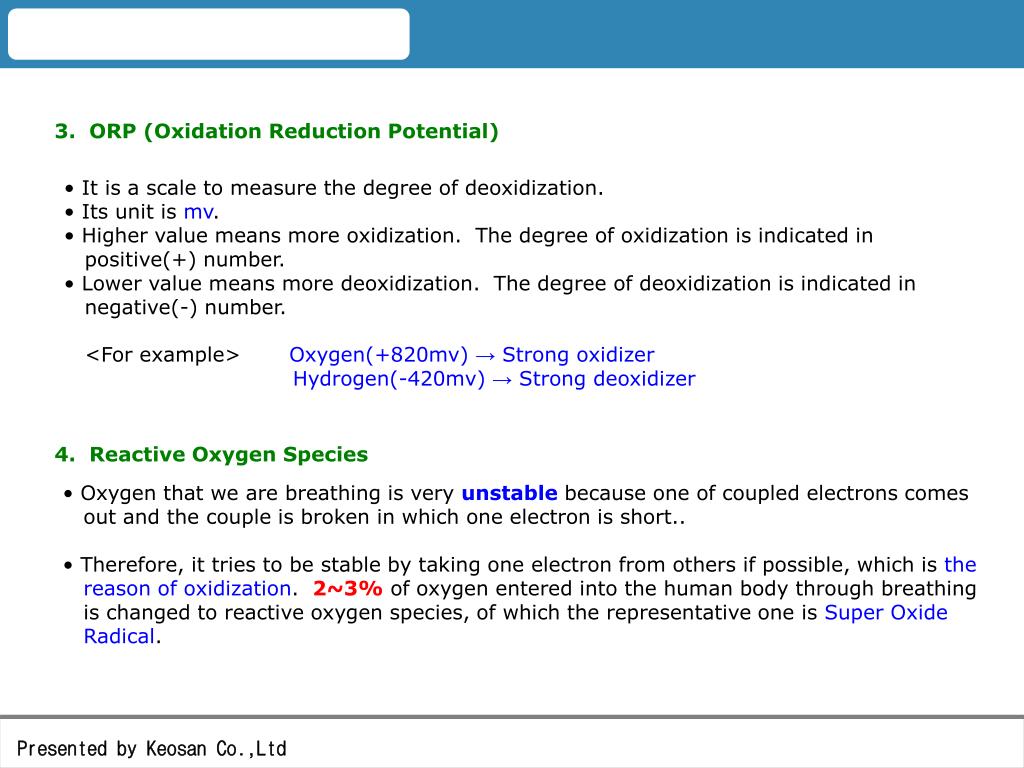1024x768 pixels.
Task: Select heading '3. ORP (Oxidation Reduction Potential)'
Action: click(x=277, y=131)
